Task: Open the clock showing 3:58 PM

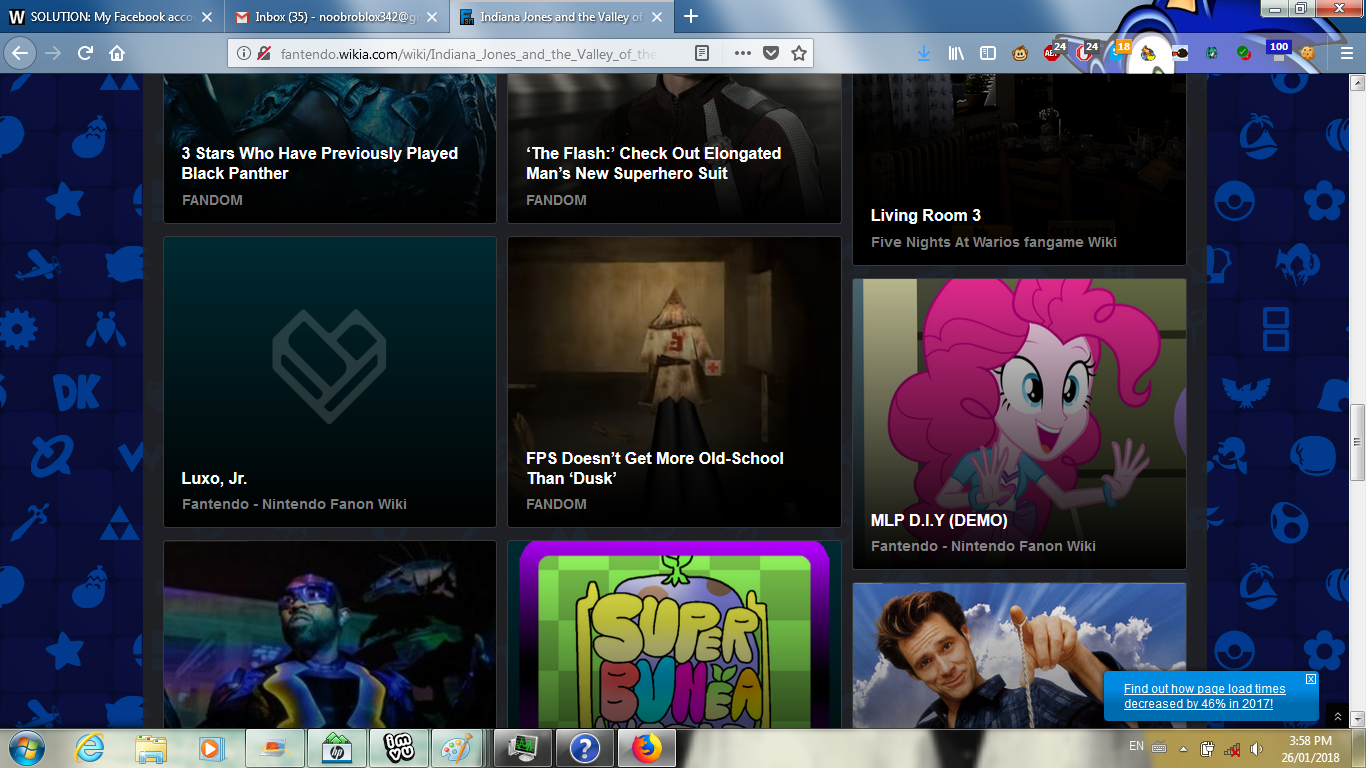Action: tap(1310, 748)
